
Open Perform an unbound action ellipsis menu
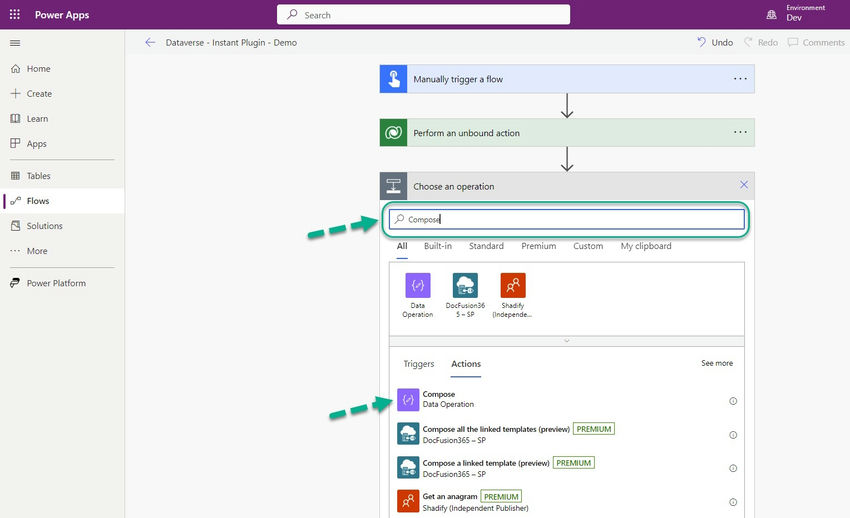tap(740, 132)
